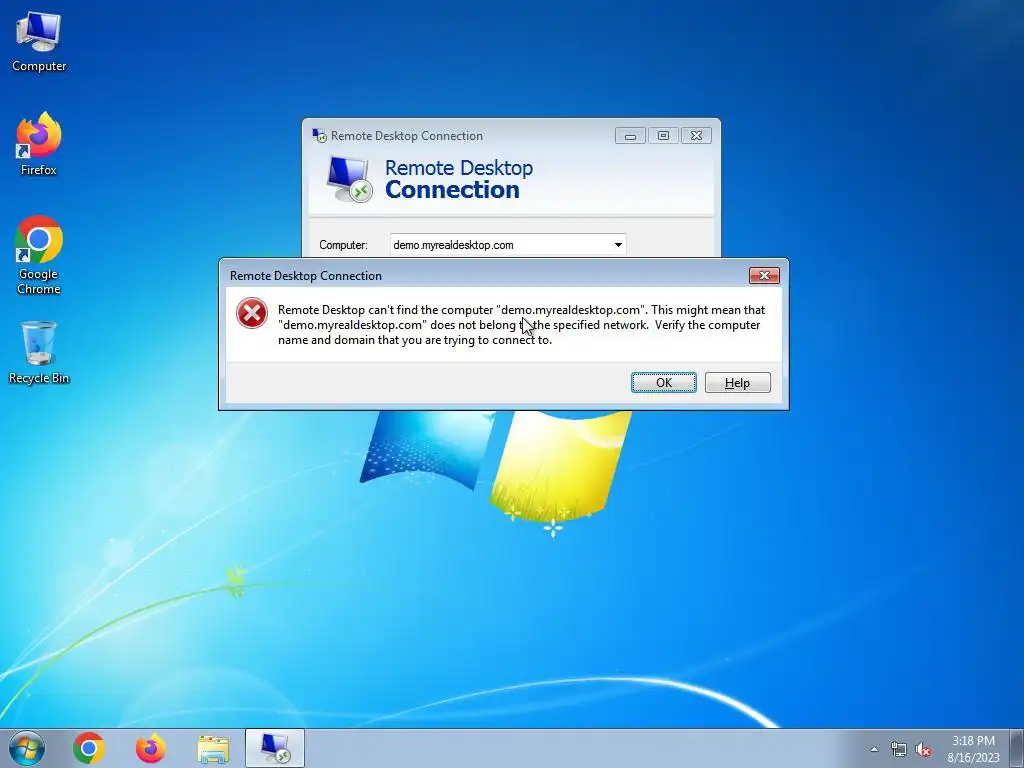Click the OK button in error dialog
Screen dimensions: 1024x768
(664, 383)
